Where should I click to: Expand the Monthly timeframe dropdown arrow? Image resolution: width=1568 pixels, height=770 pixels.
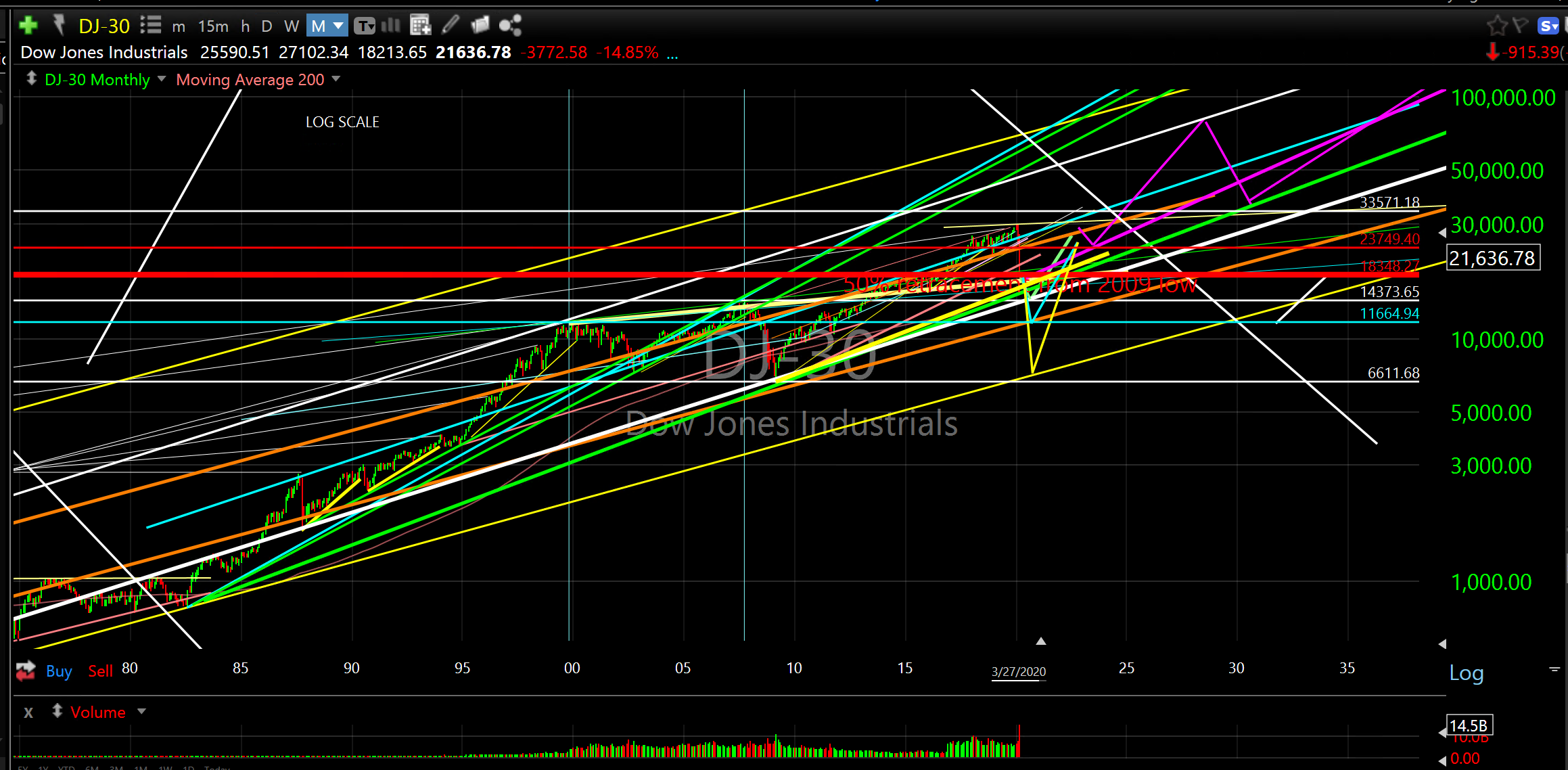pos(338,26)
